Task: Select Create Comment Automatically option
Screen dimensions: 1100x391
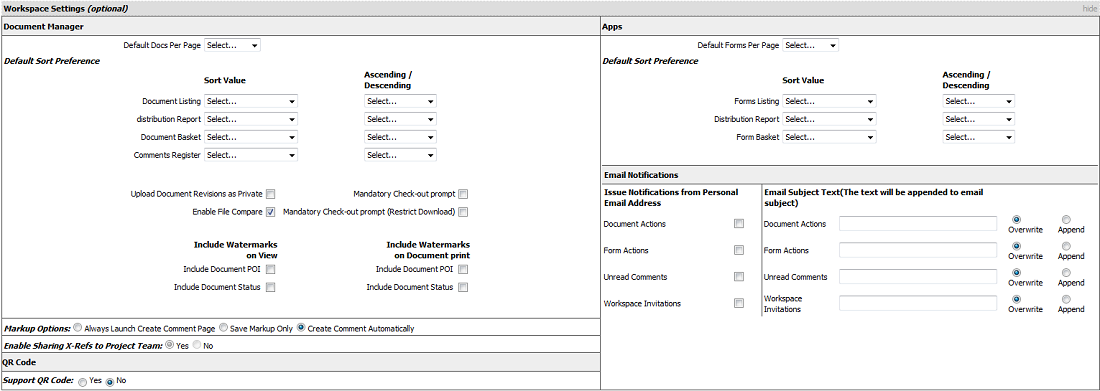Action: 302,328
